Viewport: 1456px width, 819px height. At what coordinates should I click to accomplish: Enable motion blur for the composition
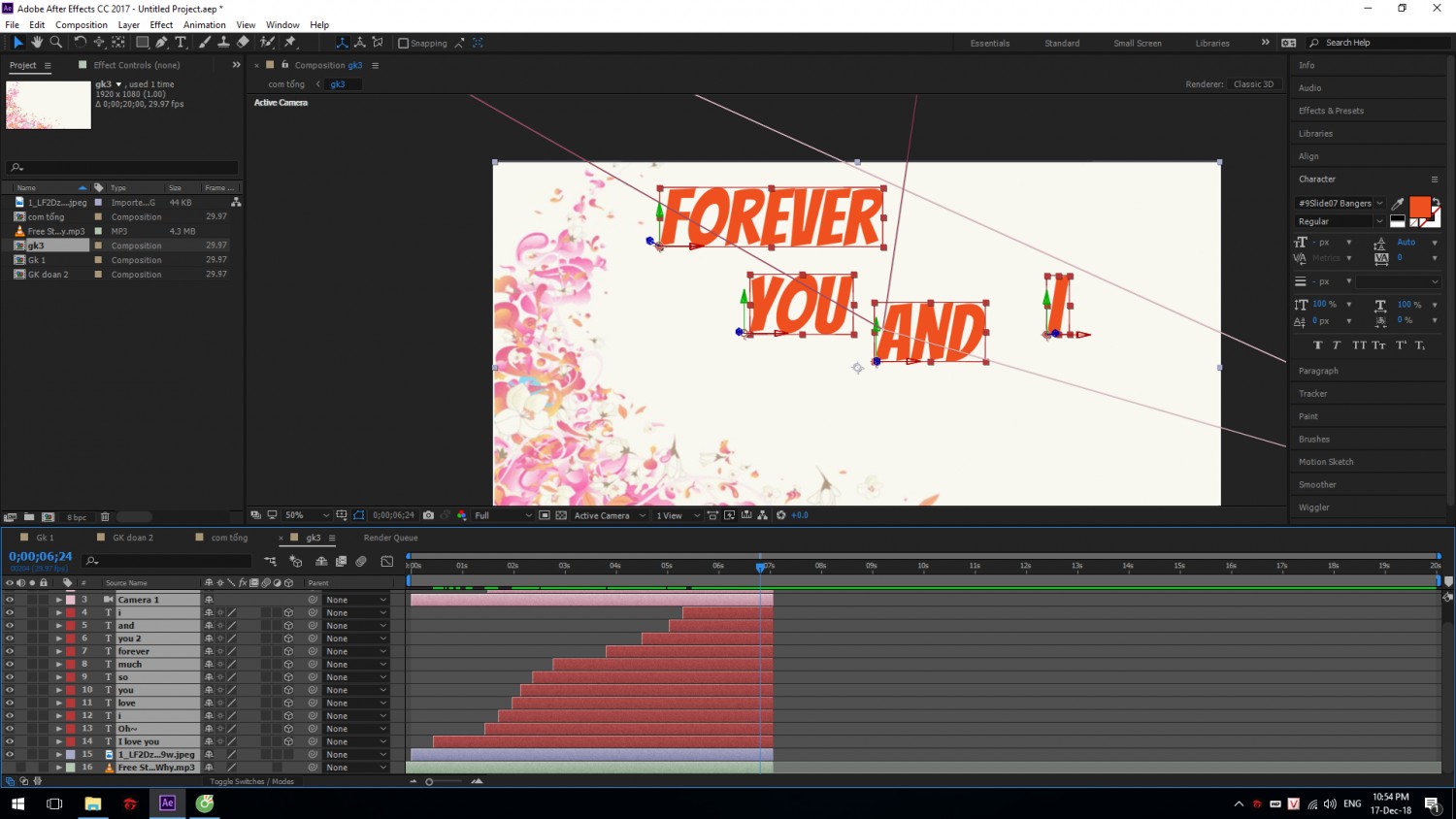361,561
